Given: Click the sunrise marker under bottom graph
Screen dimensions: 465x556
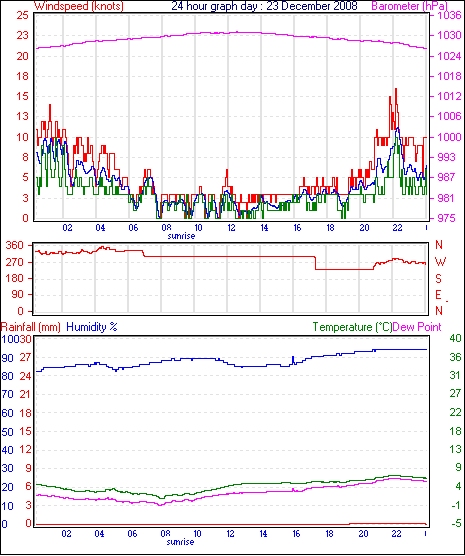Looking at the screenshot, I should [x=180, y=542].
